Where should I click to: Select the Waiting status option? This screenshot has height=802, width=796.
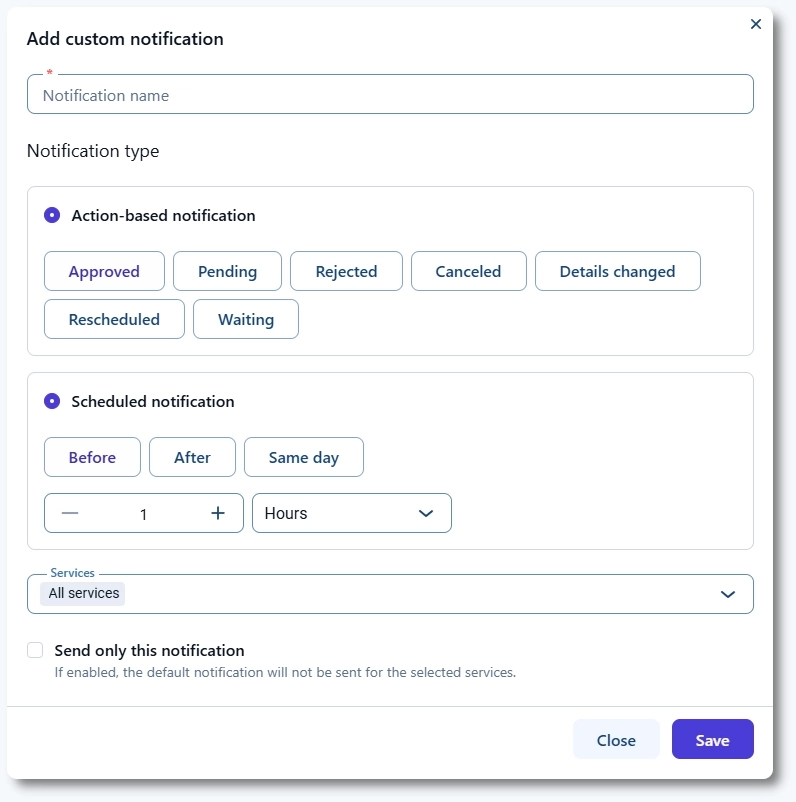click(x=246, y=319)
